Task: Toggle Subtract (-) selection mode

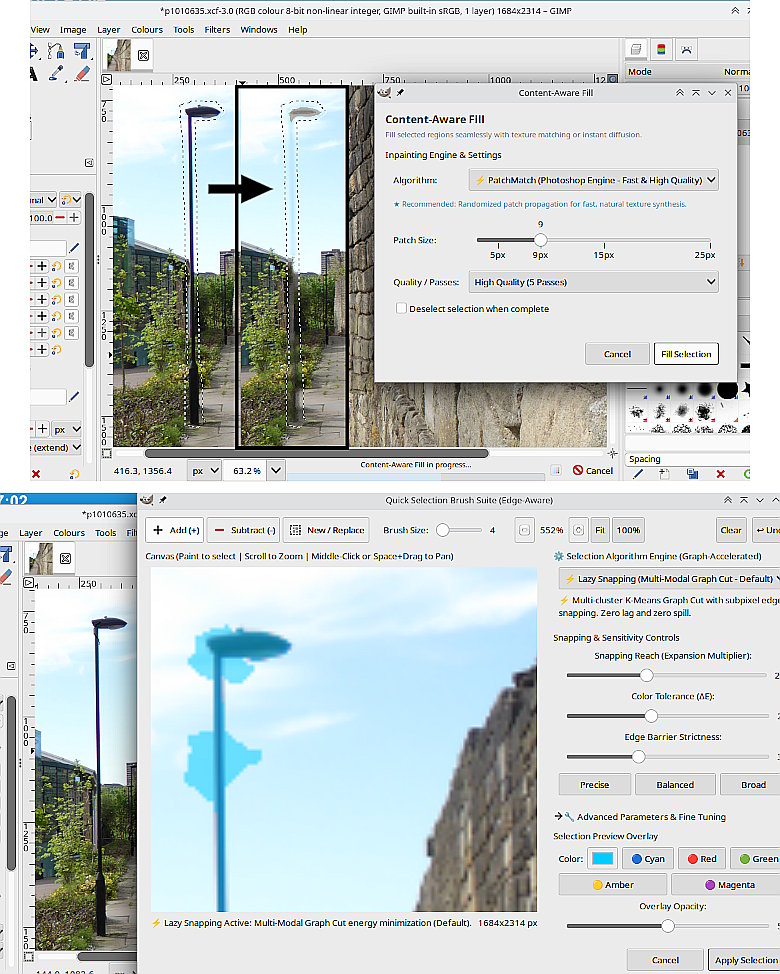Action: coord(244,530)
